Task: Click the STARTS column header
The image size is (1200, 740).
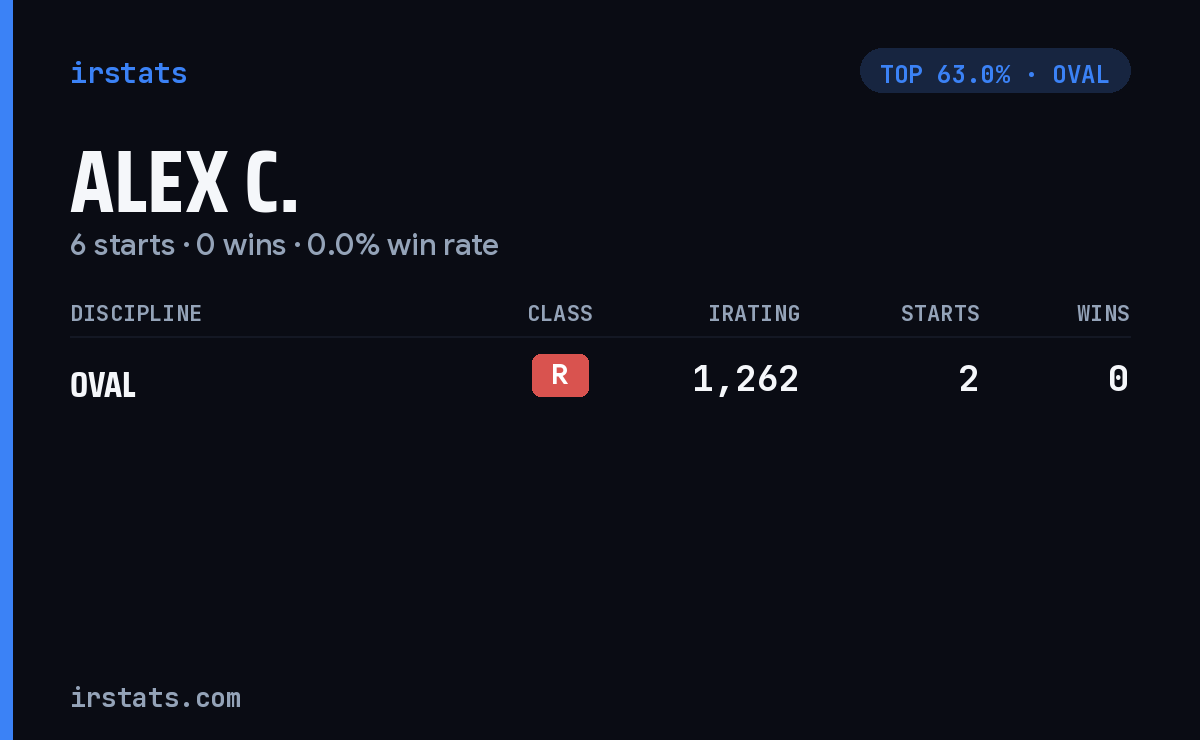Action: [x=940, y=313]
